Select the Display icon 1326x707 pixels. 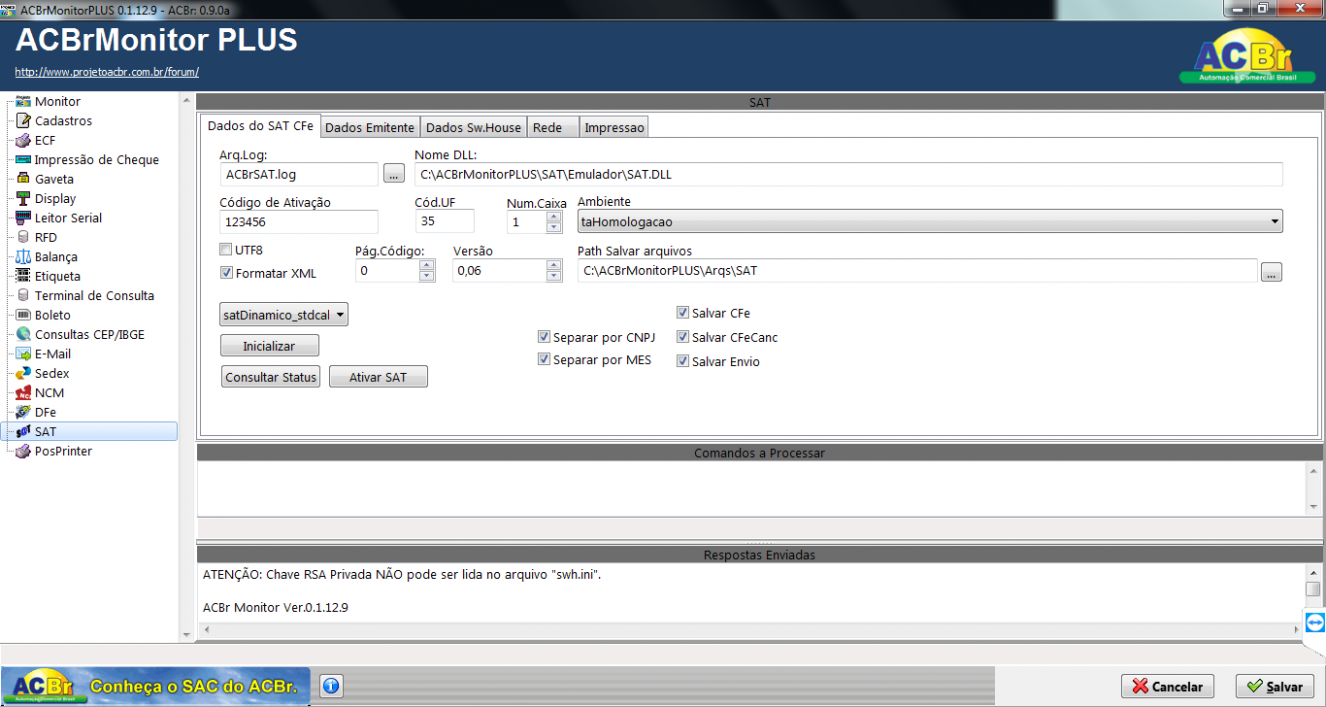[23, 199]
